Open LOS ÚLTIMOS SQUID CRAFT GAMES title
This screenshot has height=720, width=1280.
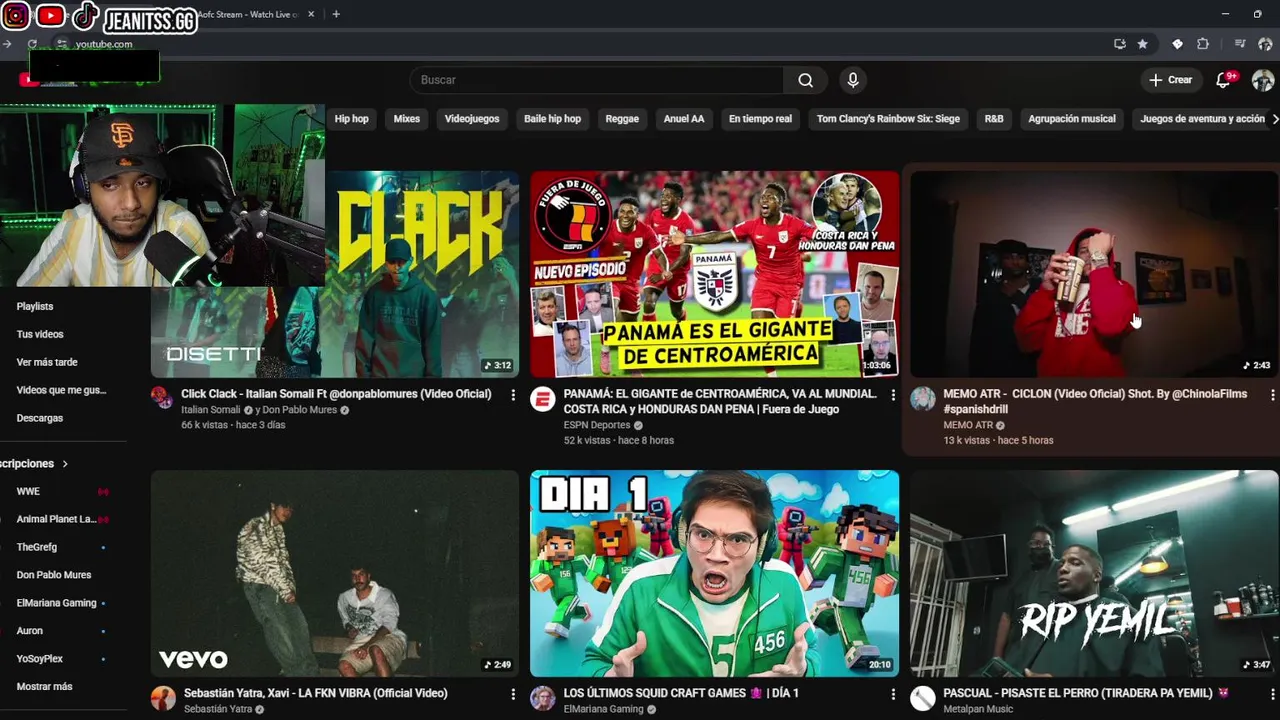[x=681, y=693]
